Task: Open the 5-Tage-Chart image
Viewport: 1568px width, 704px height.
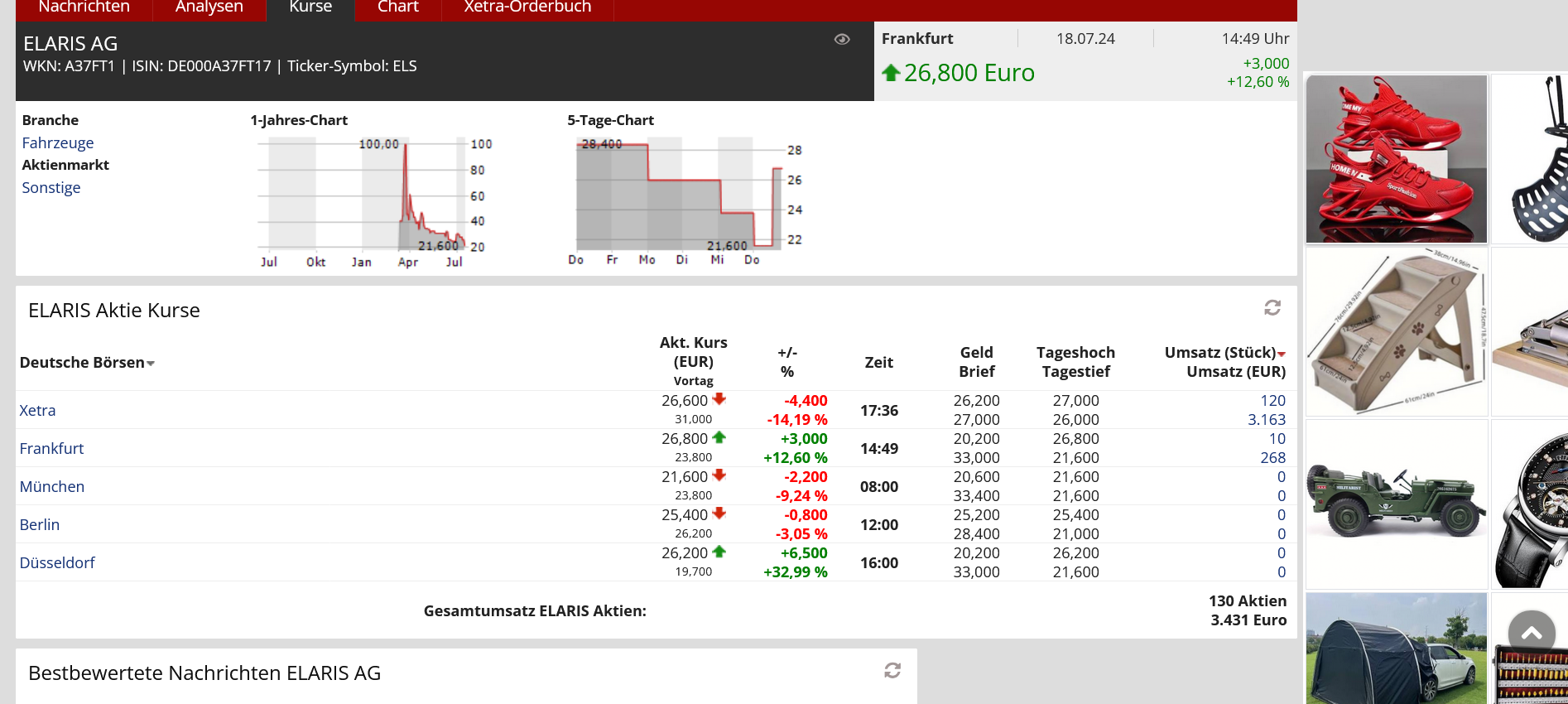Action: (683, 200)
